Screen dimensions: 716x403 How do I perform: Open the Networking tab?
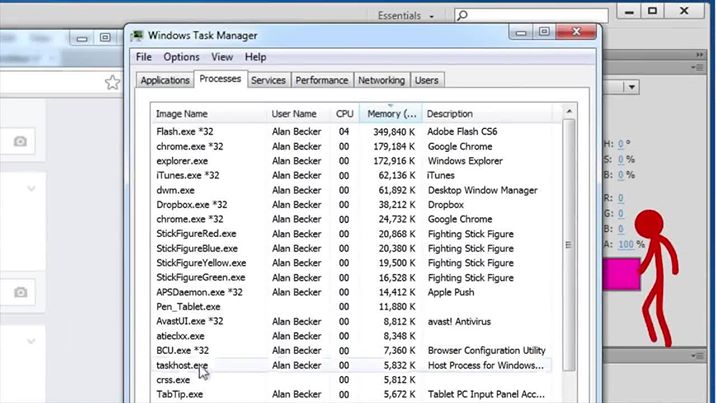[381, 80]
